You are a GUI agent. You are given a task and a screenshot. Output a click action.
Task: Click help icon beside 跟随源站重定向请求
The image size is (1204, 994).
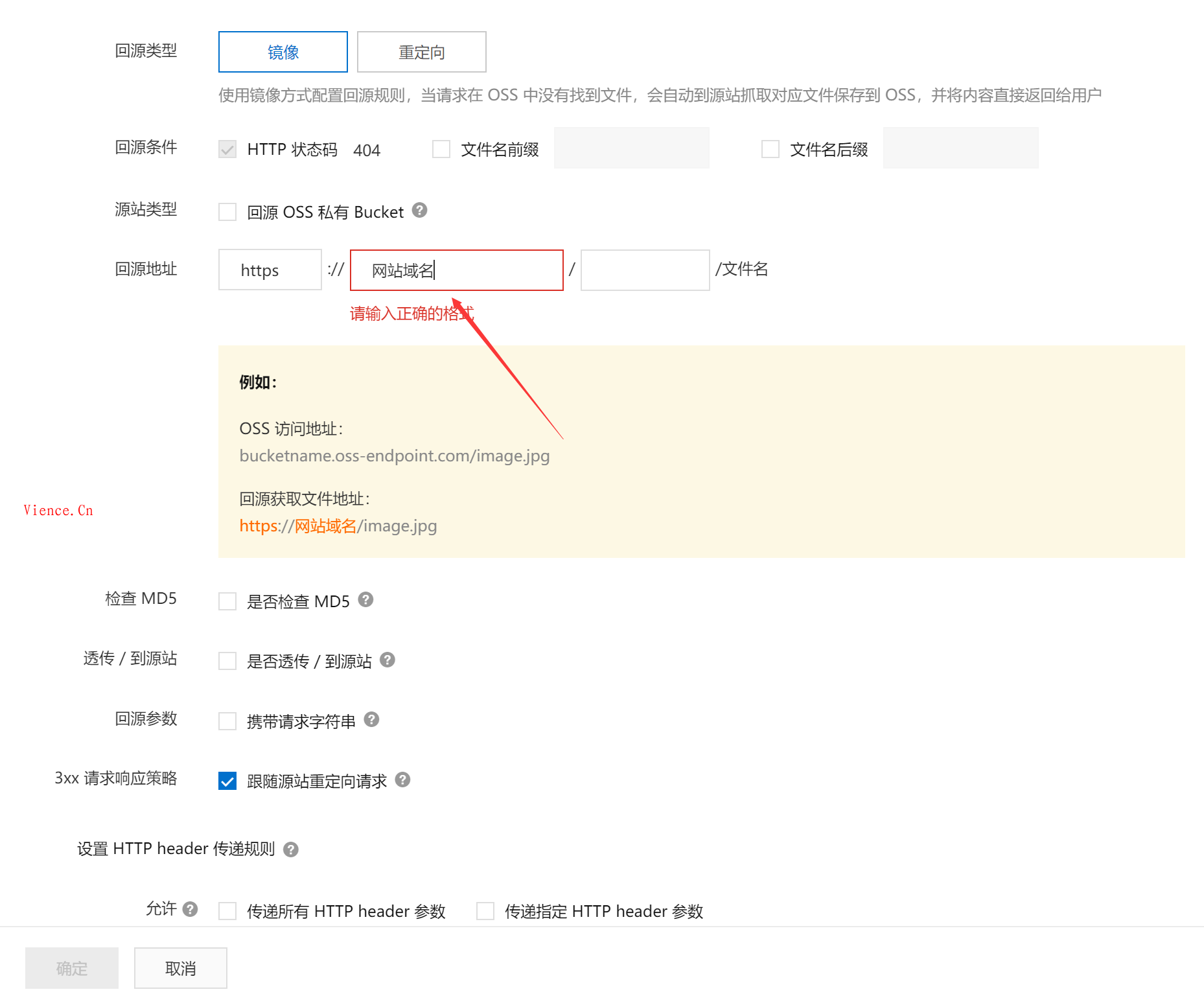tap(402, 780)
